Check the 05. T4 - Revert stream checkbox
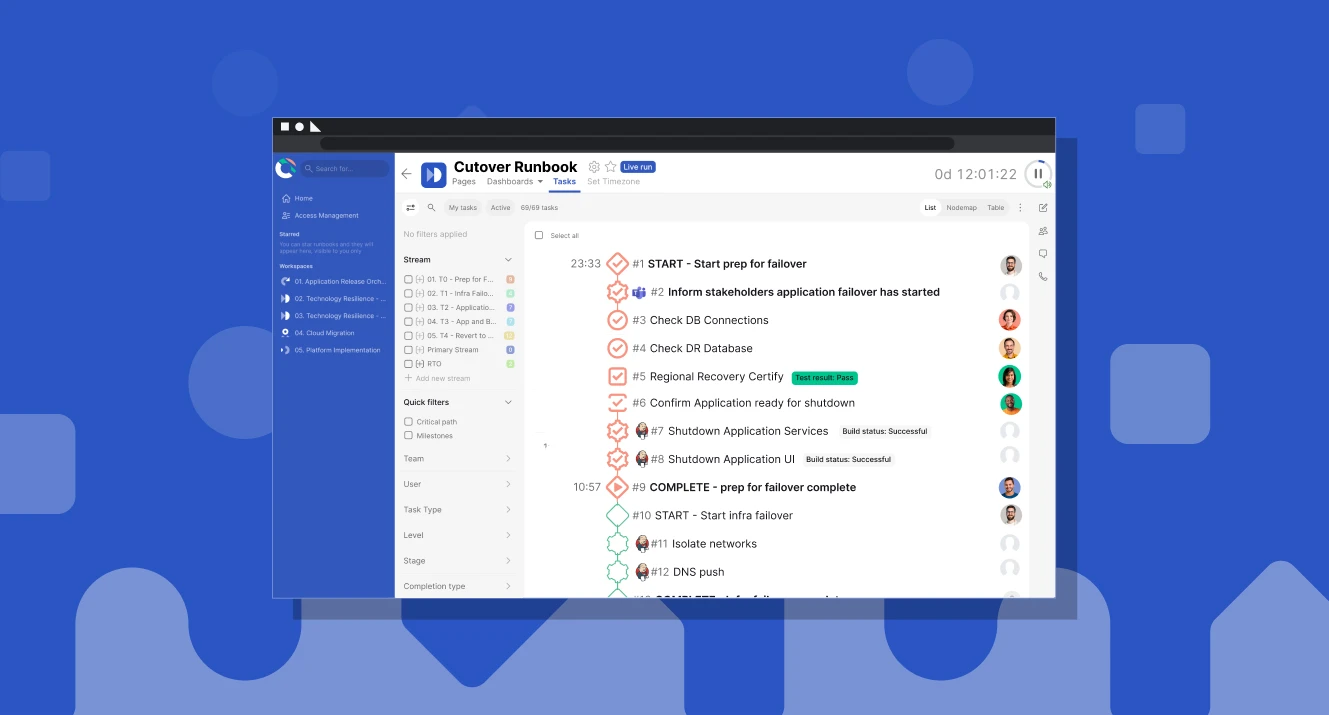 (408, 336)
